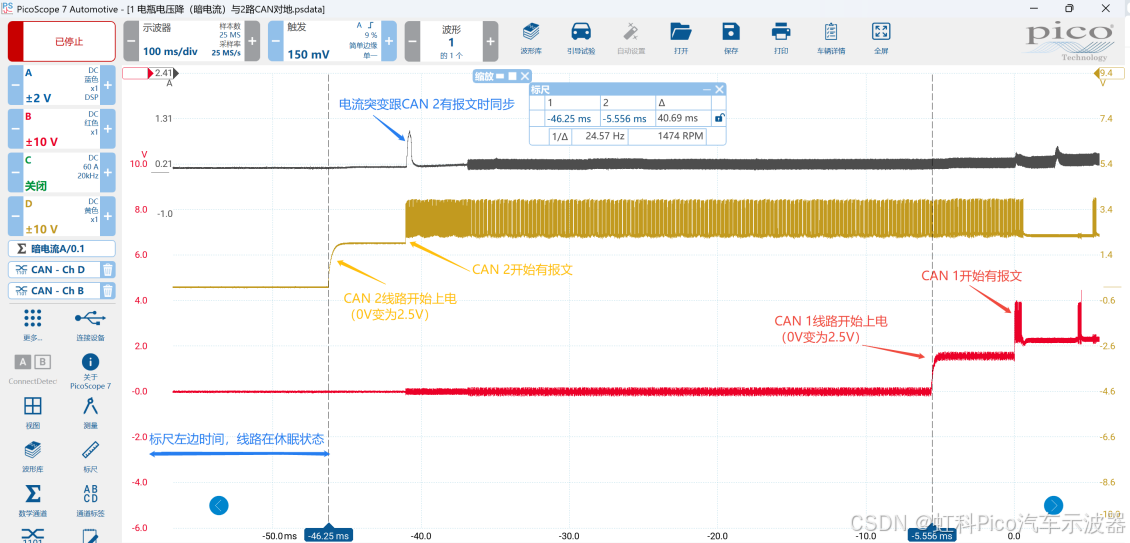Open the sidebar 波形库 waveform library icon
Screen dimensions: 1130x543
click(32, 456)
